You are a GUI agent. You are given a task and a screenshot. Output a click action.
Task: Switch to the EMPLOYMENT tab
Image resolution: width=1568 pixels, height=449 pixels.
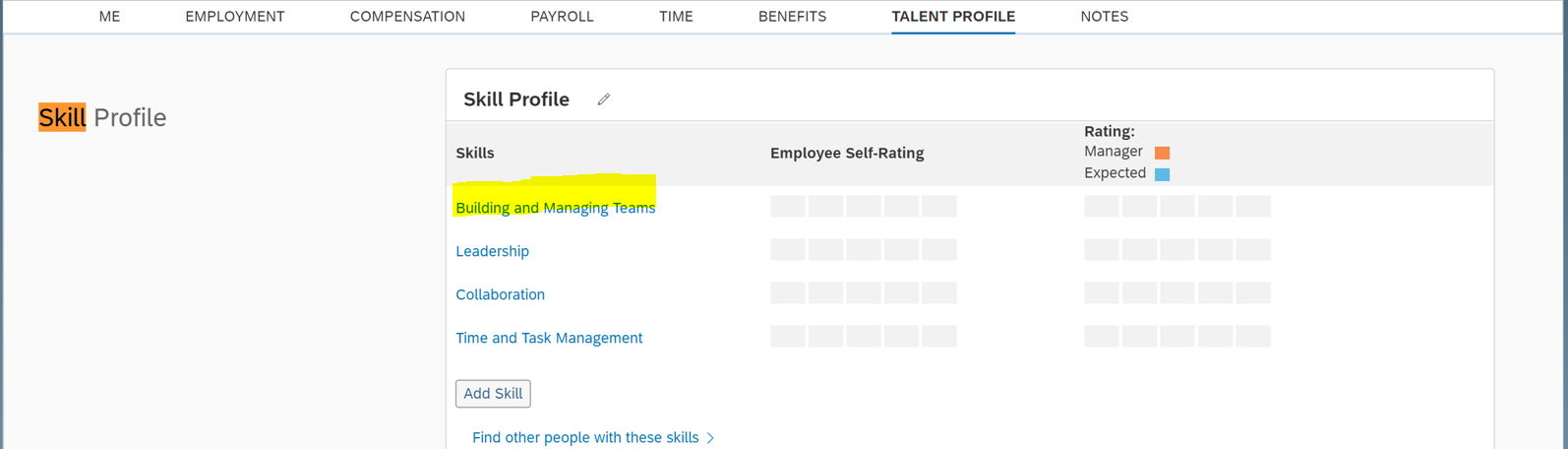[x=235, y=17]
